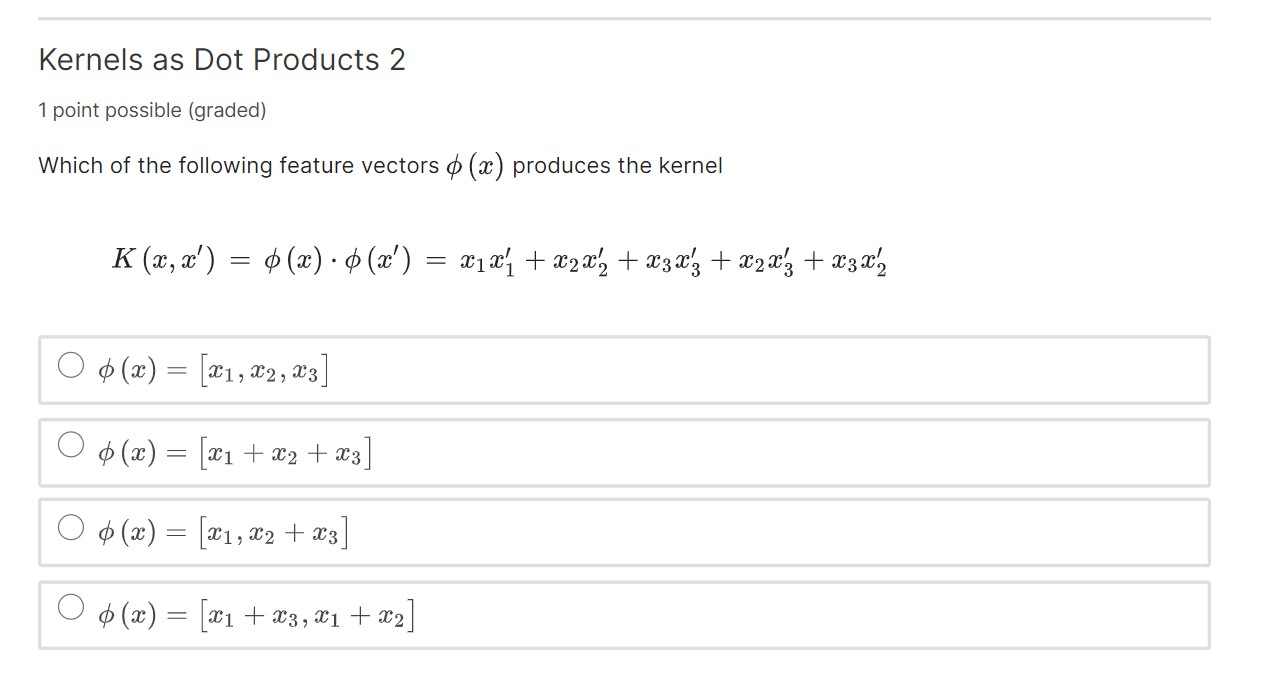Select answer containing x2+x3 as second component
Viewport: 1284px width, 691px height.
click(70, 528)
